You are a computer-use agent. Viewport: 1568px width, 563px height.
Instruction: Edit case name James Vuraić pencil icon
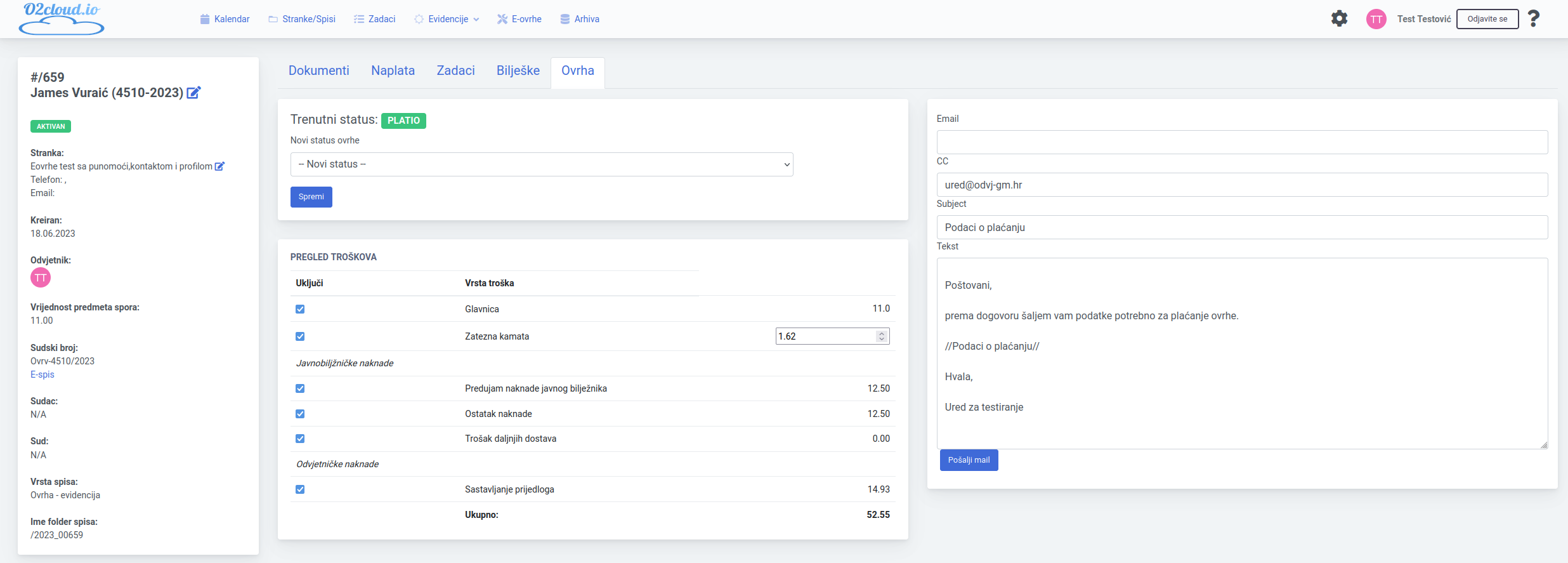pyautogui.click(x=193, y=93)
